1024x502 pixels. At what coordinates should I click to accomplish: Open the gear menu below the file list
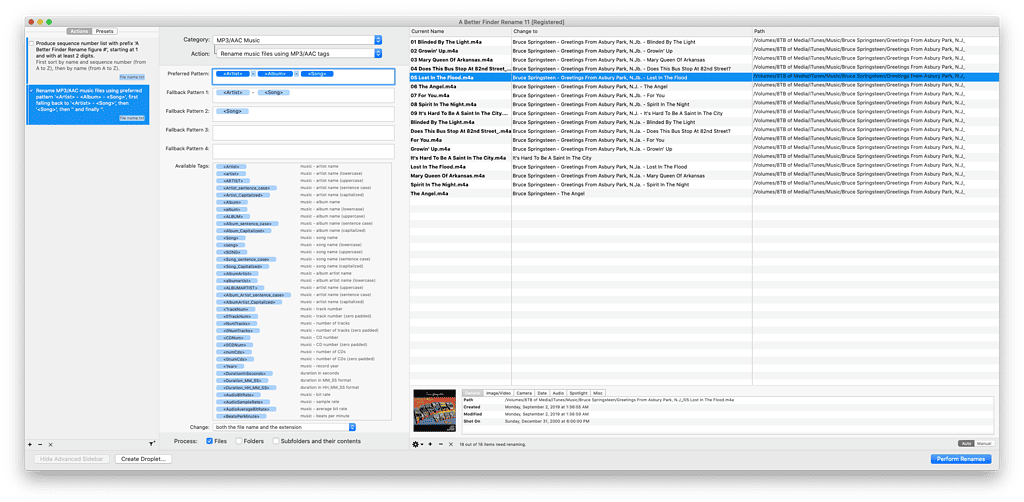[418, 443]
